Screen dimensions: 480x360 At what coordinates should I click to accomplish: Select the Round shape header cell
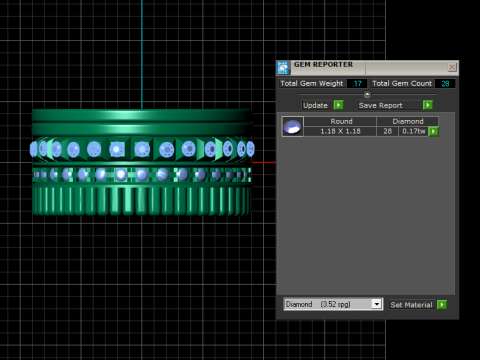click(341, 121)
